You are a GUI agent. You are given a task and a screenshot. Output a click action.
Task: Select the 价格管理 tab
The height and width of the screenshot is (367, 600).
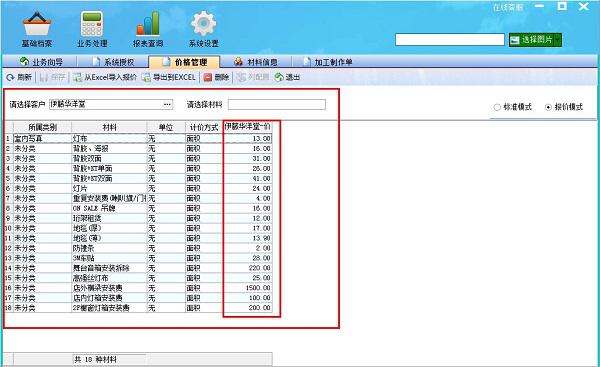(185, 62)
